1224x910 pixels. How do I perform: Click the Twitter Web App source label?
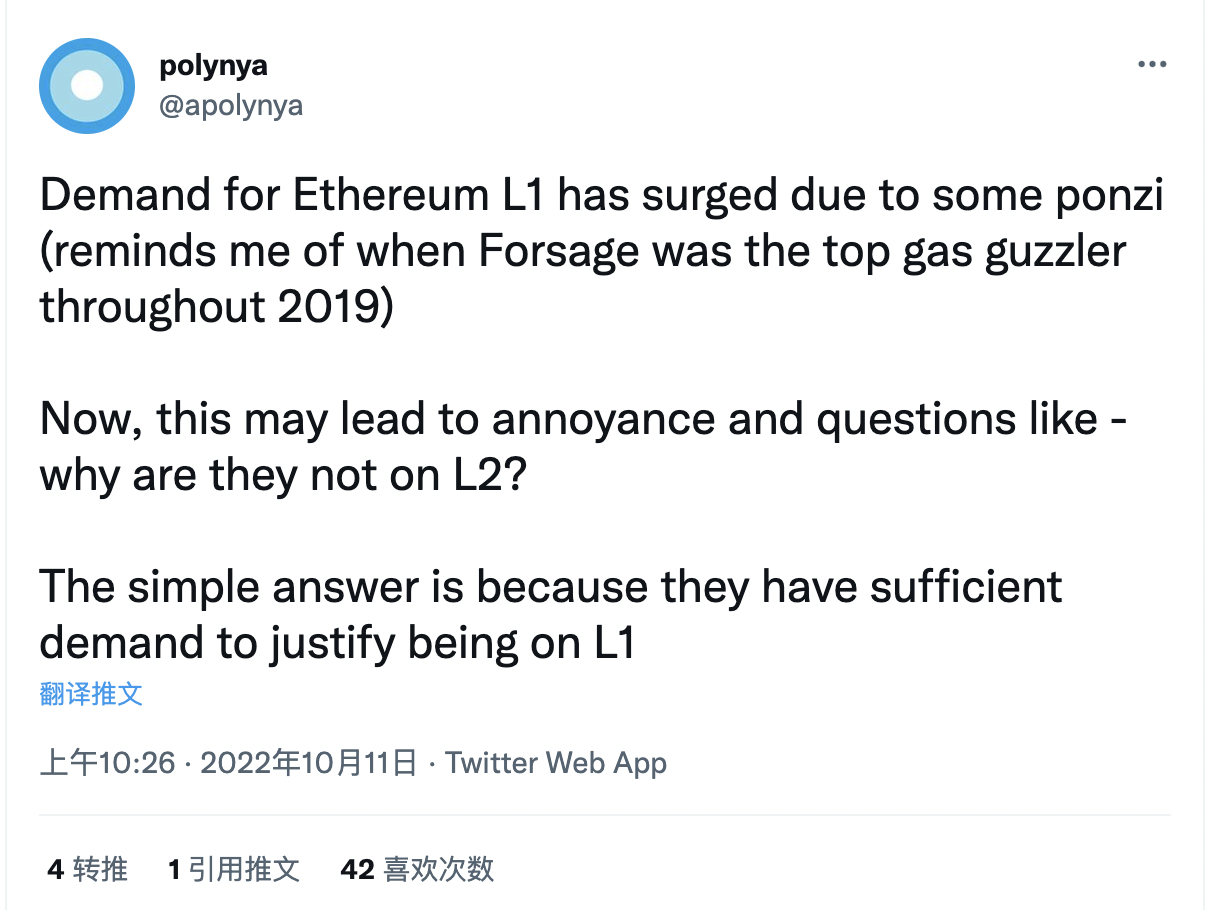coord(556,764)
